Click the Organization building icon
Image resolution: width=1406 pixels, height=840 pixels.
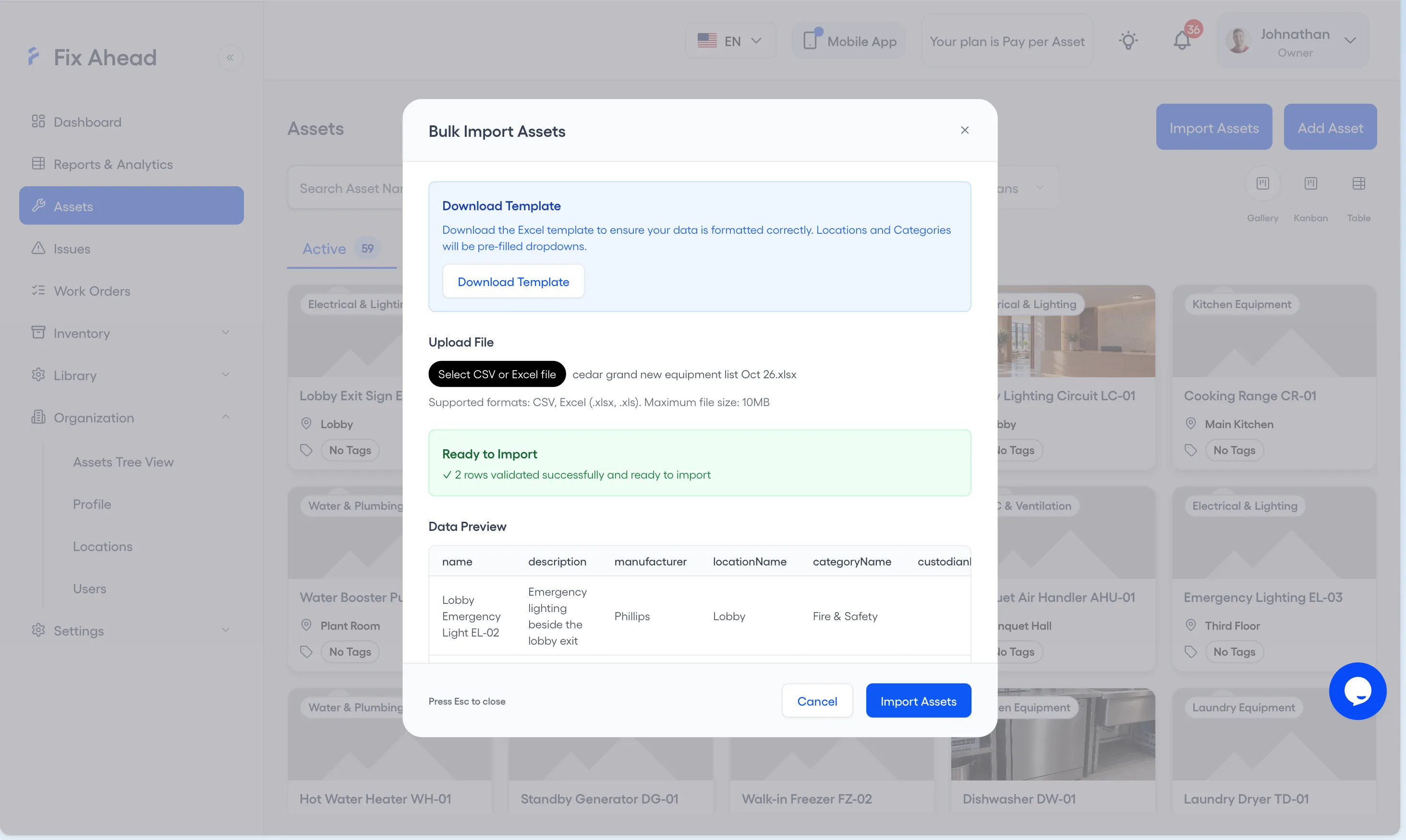38,417
